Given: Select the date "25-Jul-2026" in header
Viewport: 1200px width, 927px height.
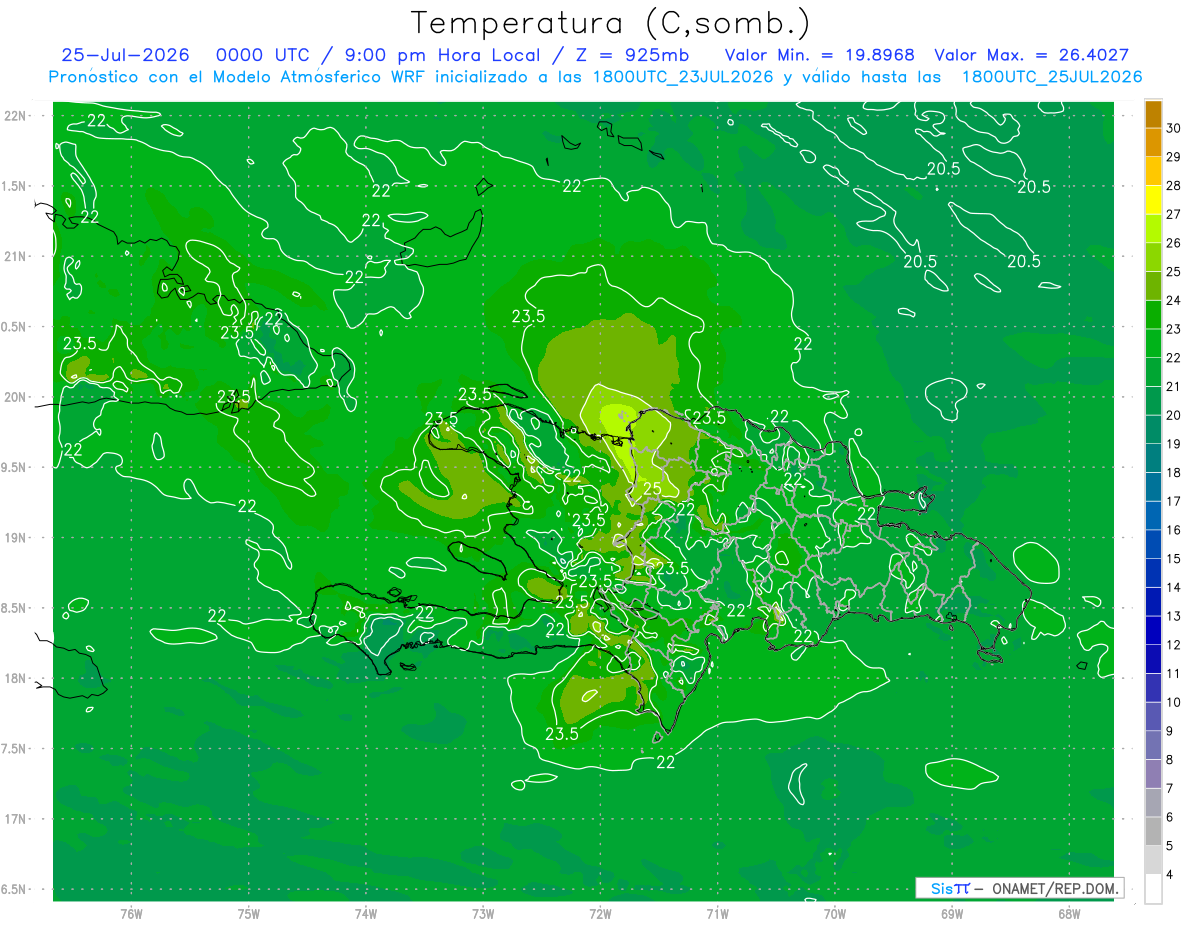Looking at the screenshot, I should 126,55.
